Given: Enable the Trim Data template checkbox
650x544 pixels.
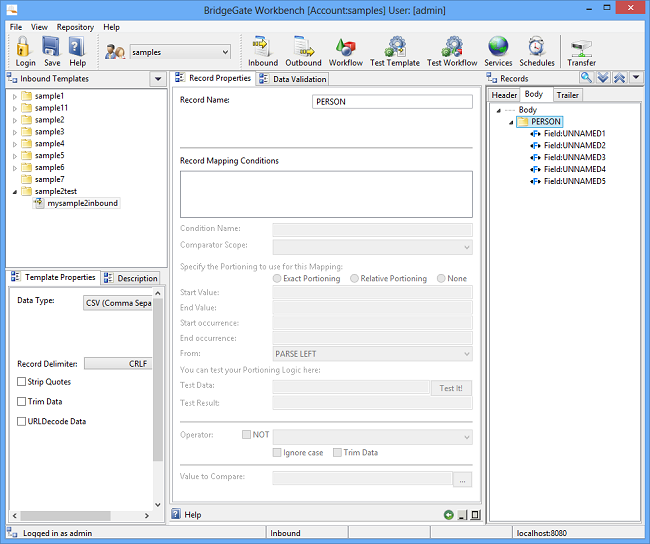Looking at the screenshot, I should tap(22, 401).
